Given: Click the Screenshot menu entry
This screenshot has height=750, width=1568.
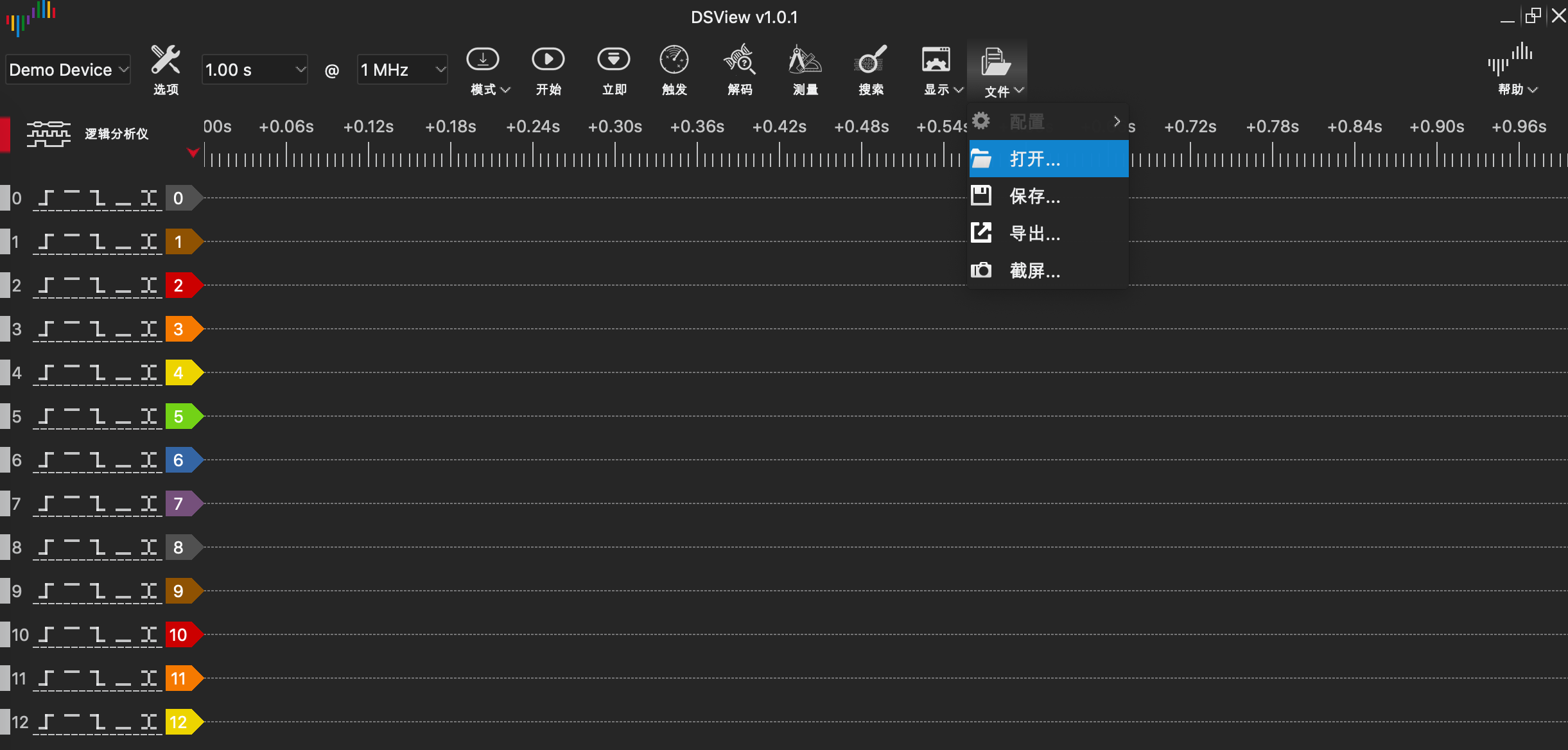Looking at the screenshot, I should (x=1034, y=270).
